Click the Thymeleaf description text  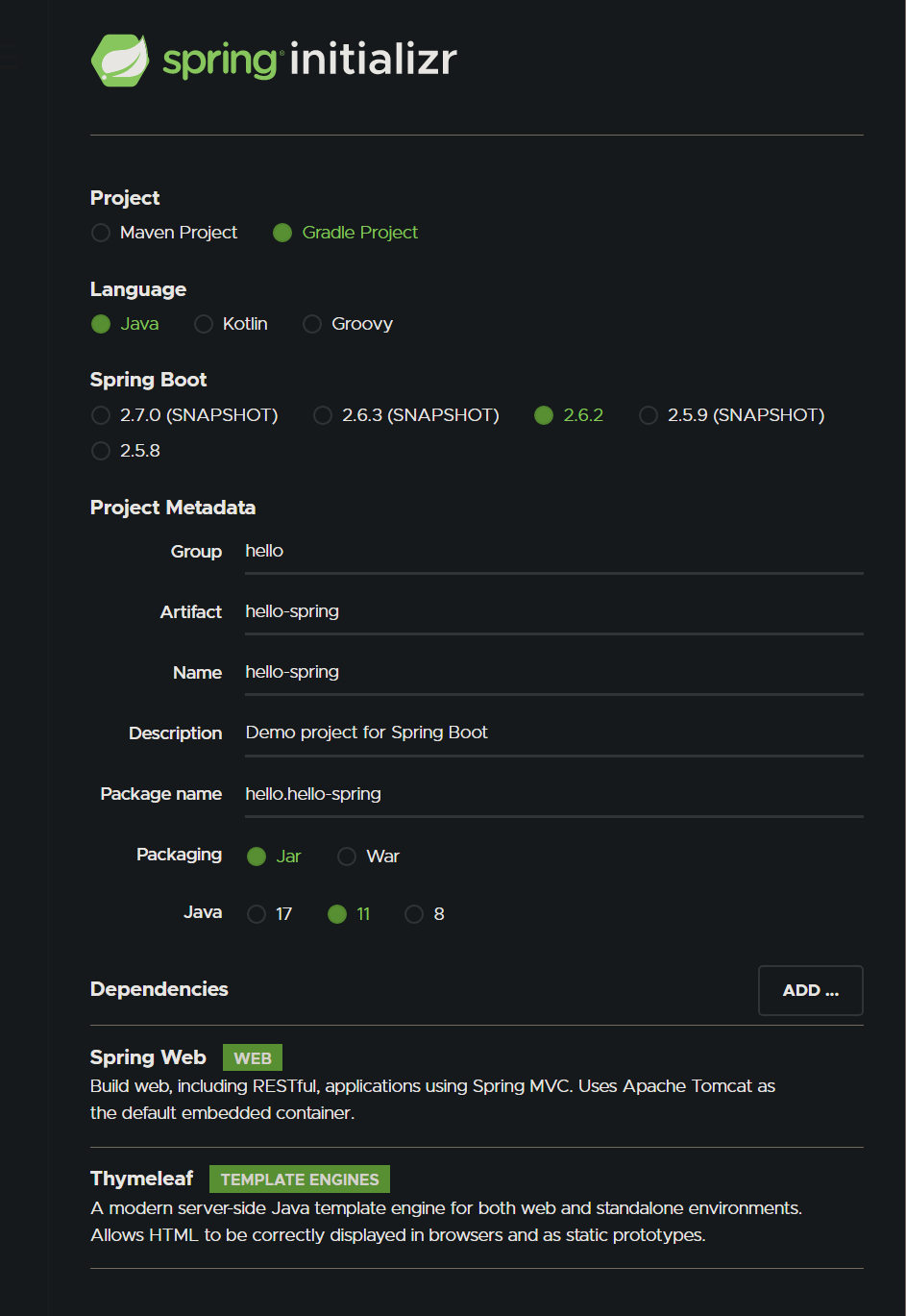pyautogui.click(x=447, y=1222)
